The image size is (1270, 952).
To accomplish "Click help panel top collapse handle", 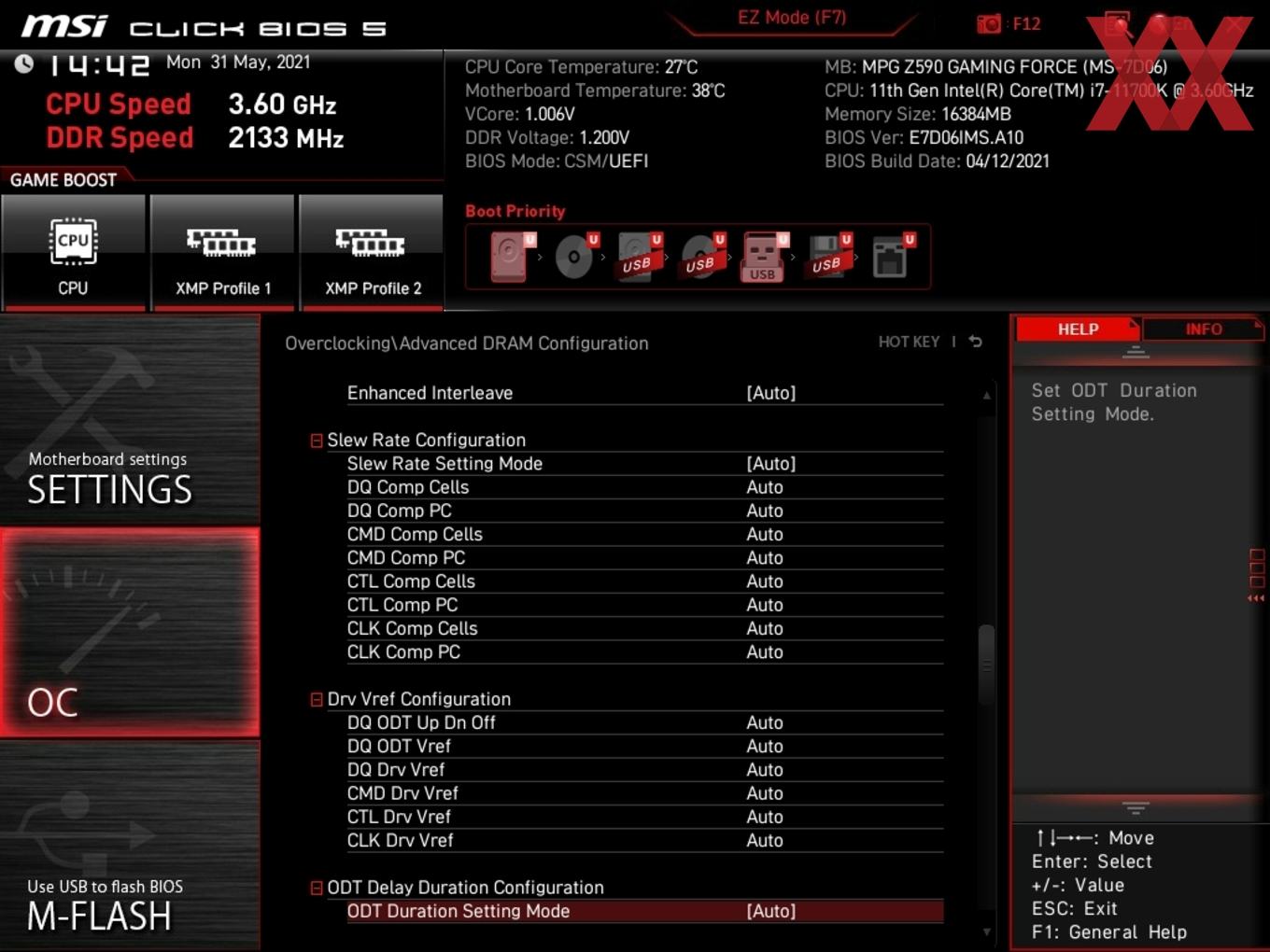I will point(1136,352).
